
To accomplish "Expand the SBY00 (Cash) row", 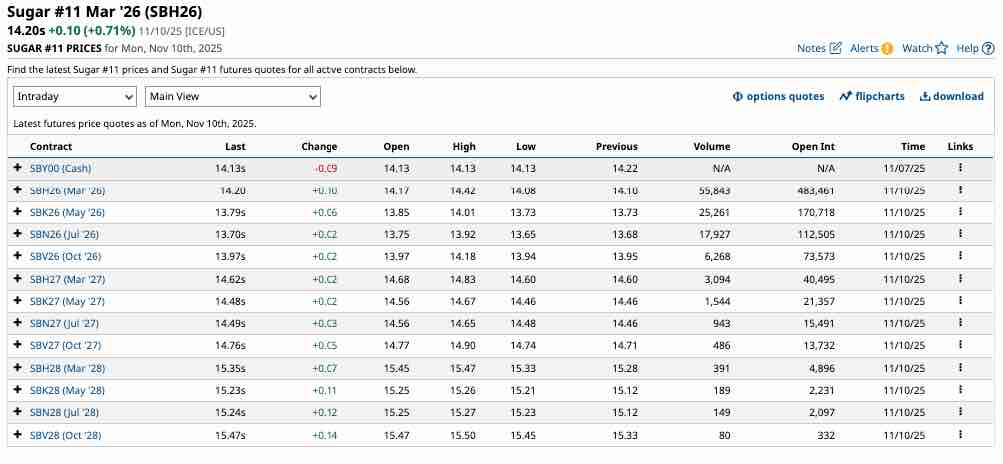I will pyautogui.click(x=17, y=168).
